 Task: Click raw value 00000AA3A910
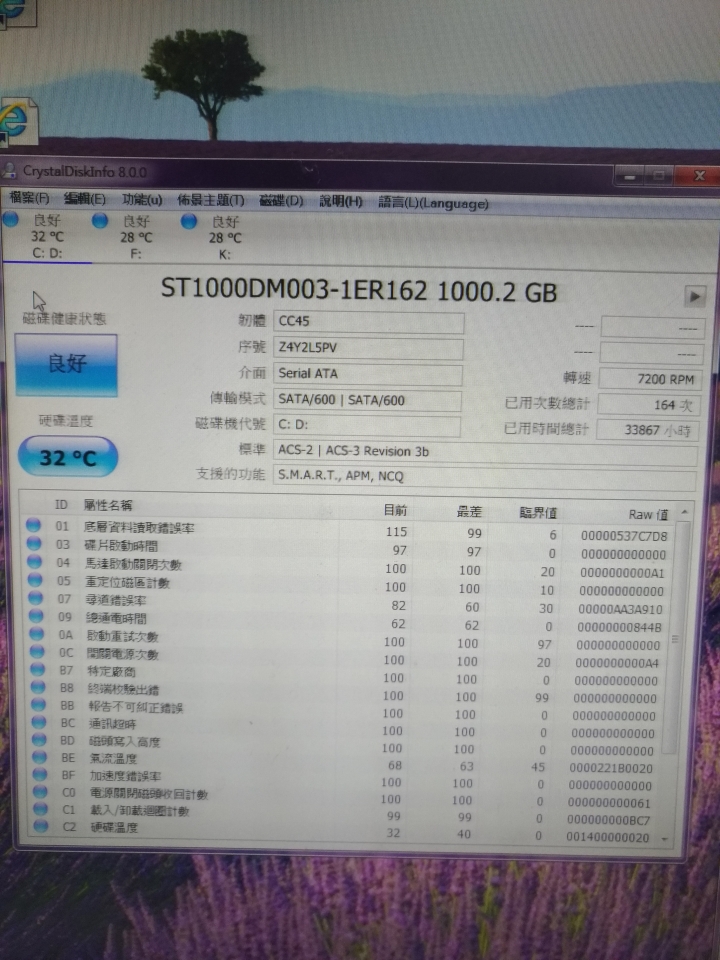(x=620, y=609)
